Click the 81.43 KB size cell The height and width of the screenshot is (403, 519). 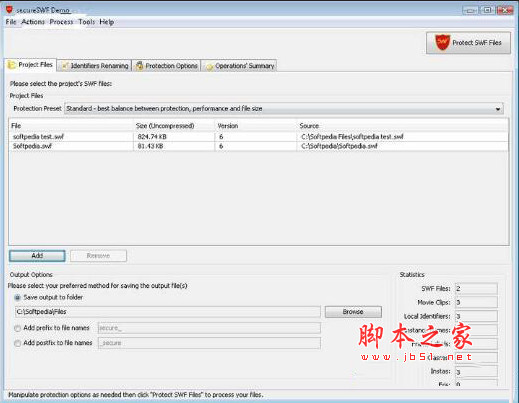coord(174,146)
